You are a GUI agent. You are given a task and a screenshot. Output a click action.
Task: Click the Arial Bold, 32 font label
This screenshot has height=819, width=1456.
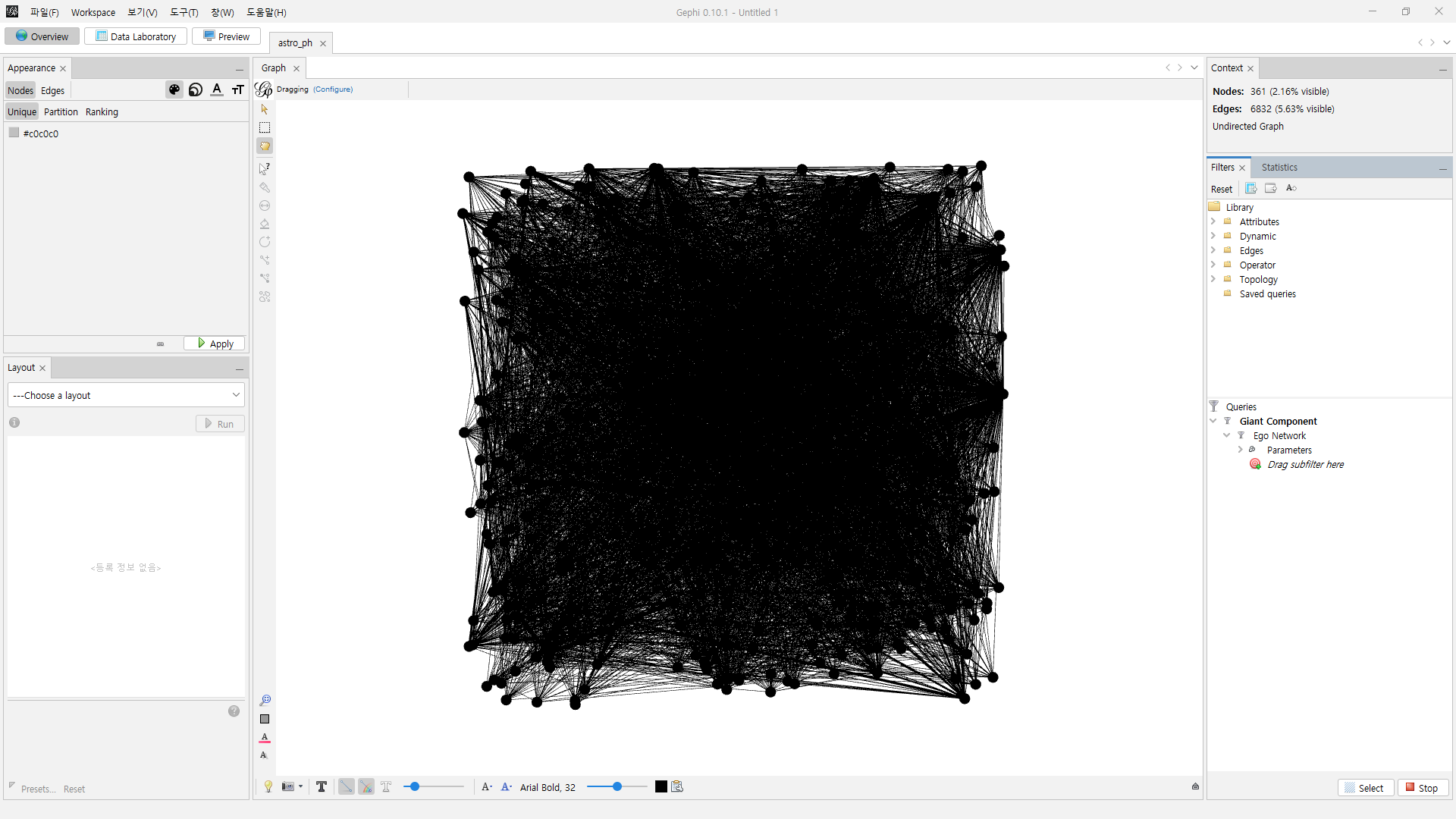point(548,787)
